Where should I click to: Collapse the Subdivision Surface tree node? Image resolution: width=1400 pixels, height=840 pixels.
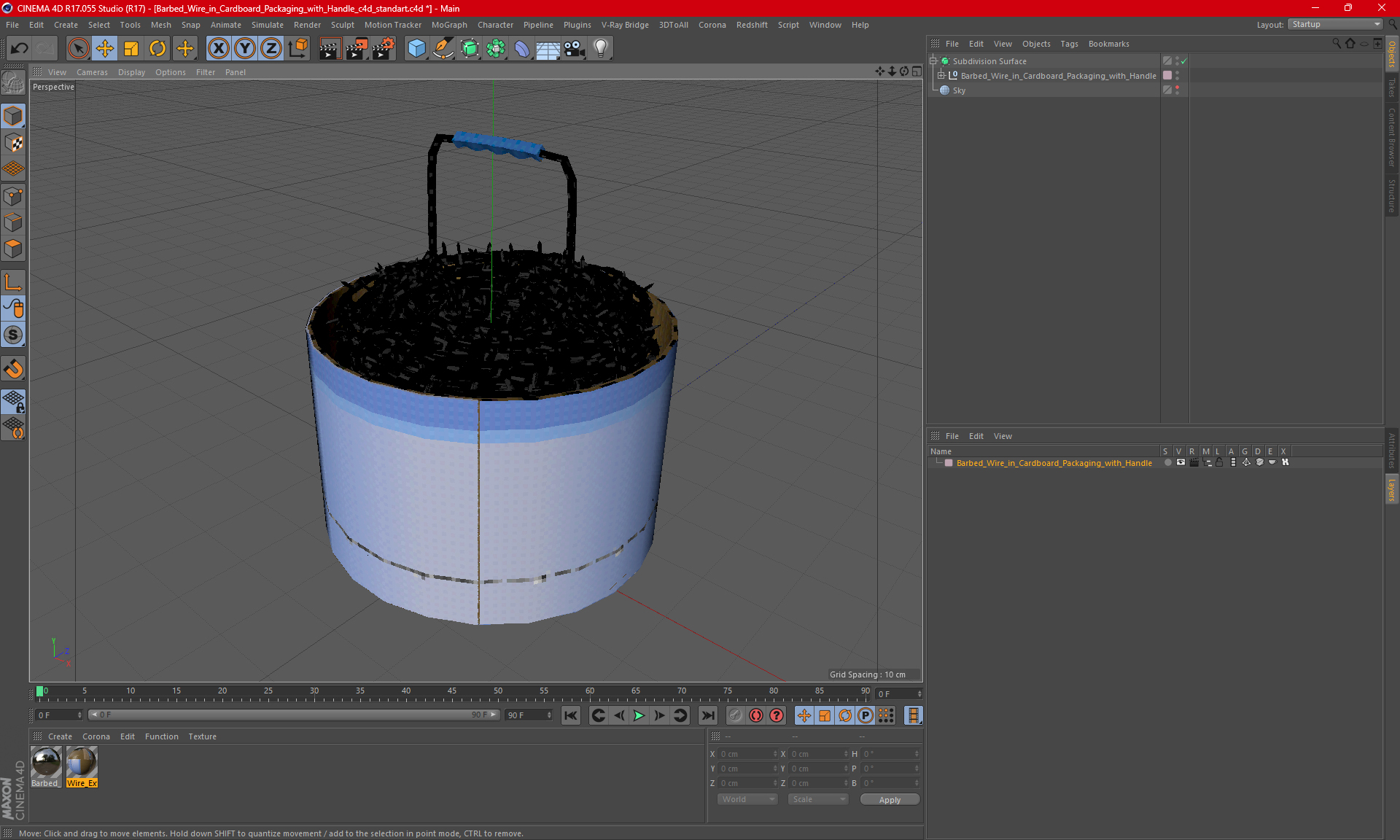(x=933, y=61)
